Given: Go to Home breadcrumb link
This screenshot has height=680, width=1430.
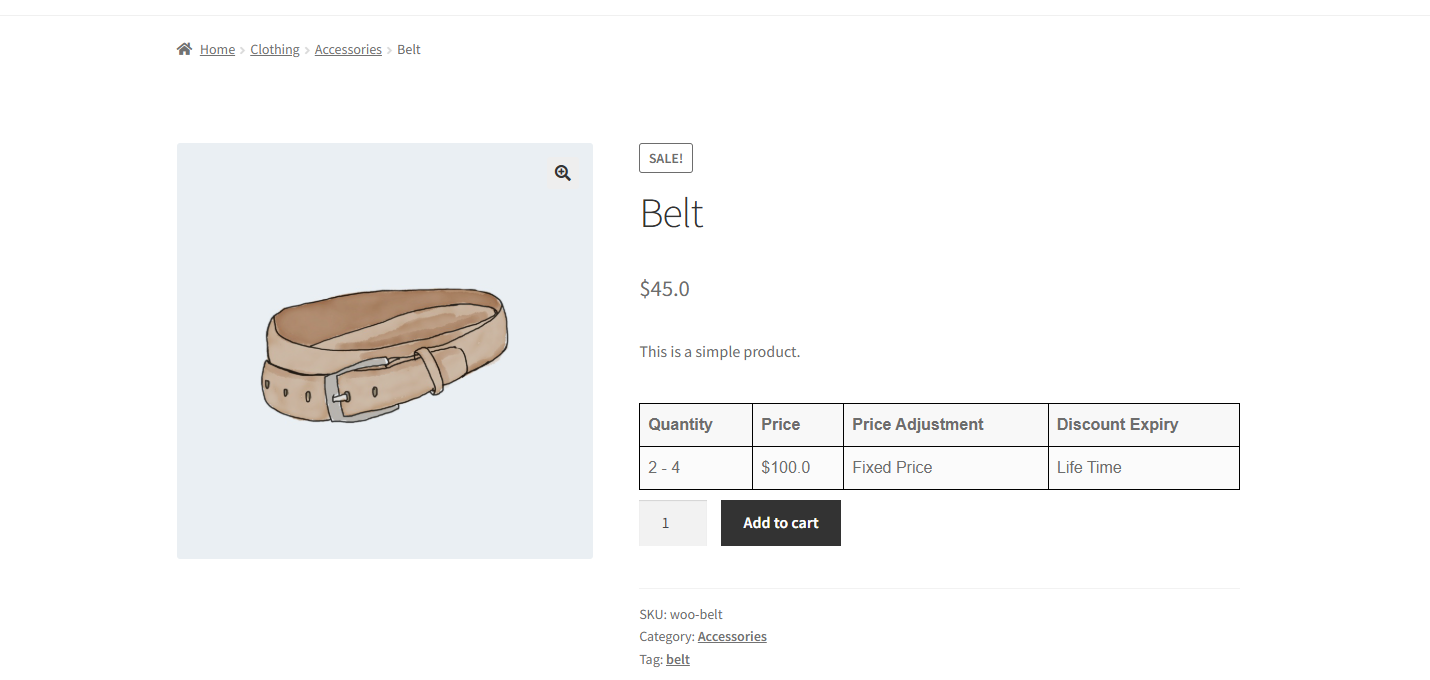Looking at the screenshot, I should click(217, 49).
